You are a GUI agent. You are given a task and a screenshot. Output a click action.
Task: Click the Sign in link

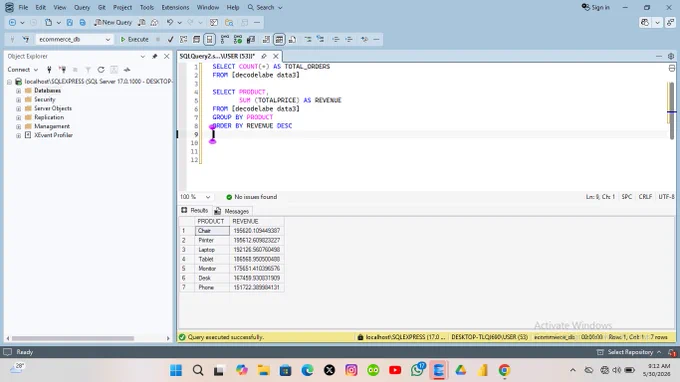point(595,7)
